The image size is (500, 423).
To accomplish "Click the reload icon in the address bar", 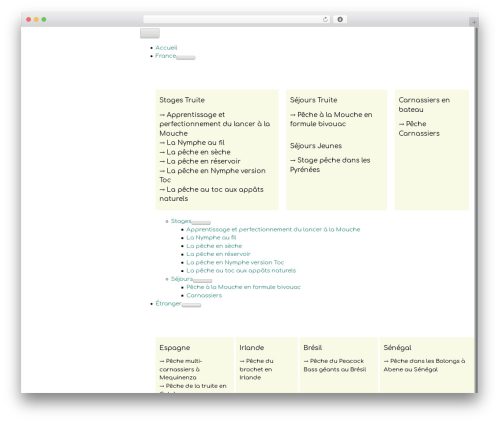I will coord(325,20).
